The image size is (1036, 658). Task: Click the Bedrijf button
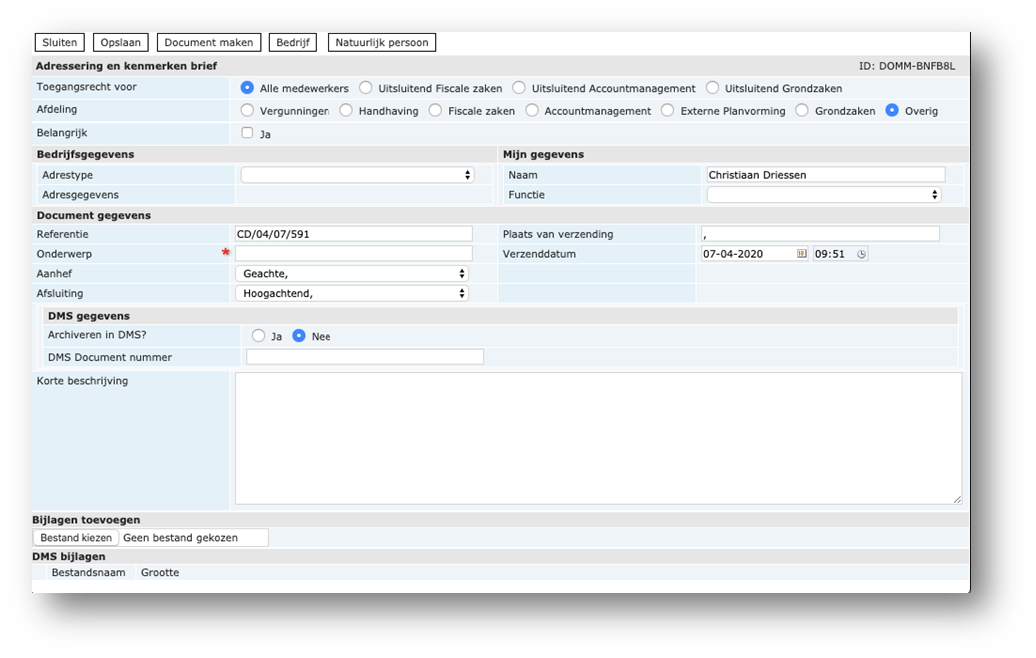coord(293,43)
